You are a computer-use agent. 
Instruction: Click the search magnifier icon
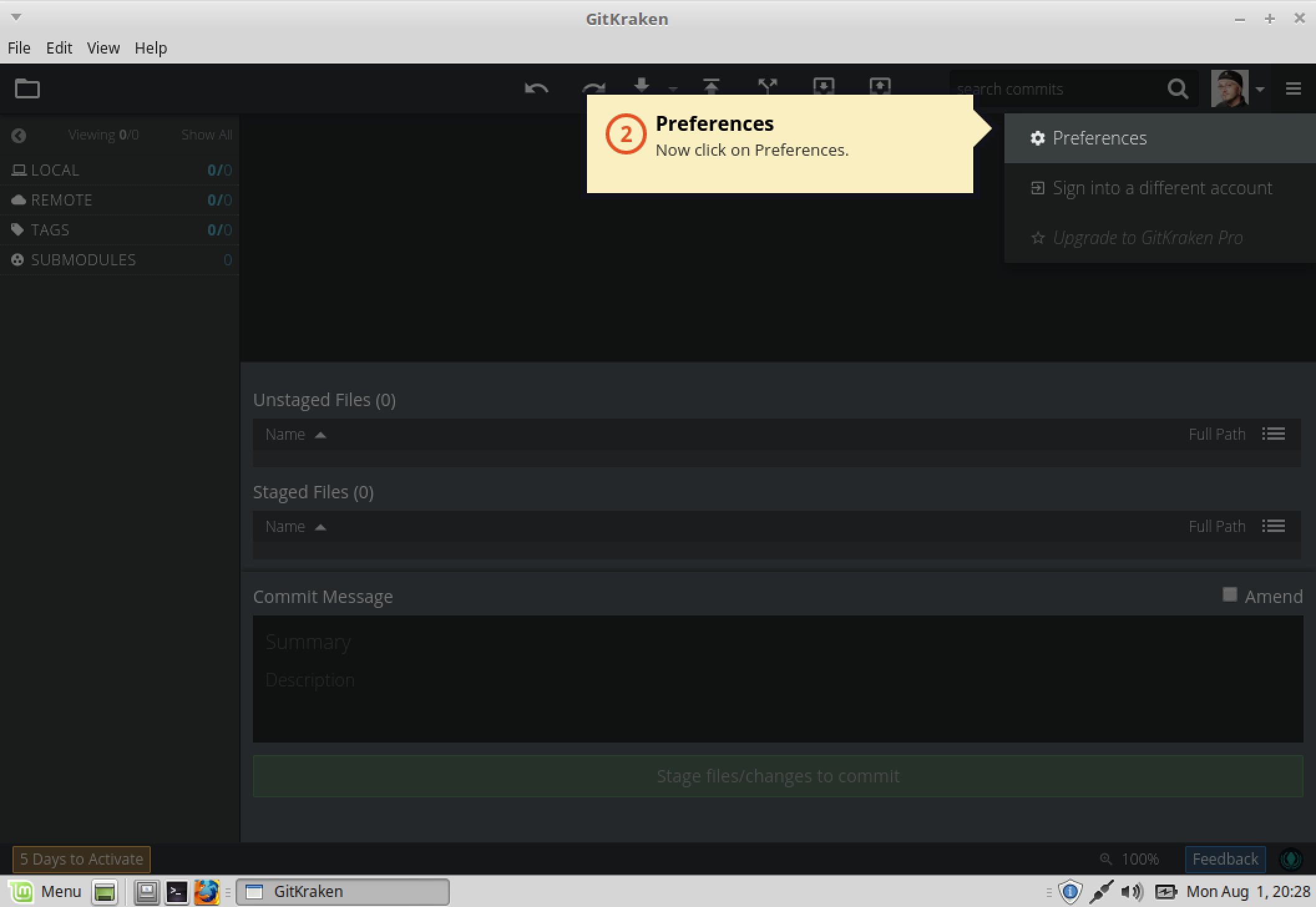tap(1178, 89)
